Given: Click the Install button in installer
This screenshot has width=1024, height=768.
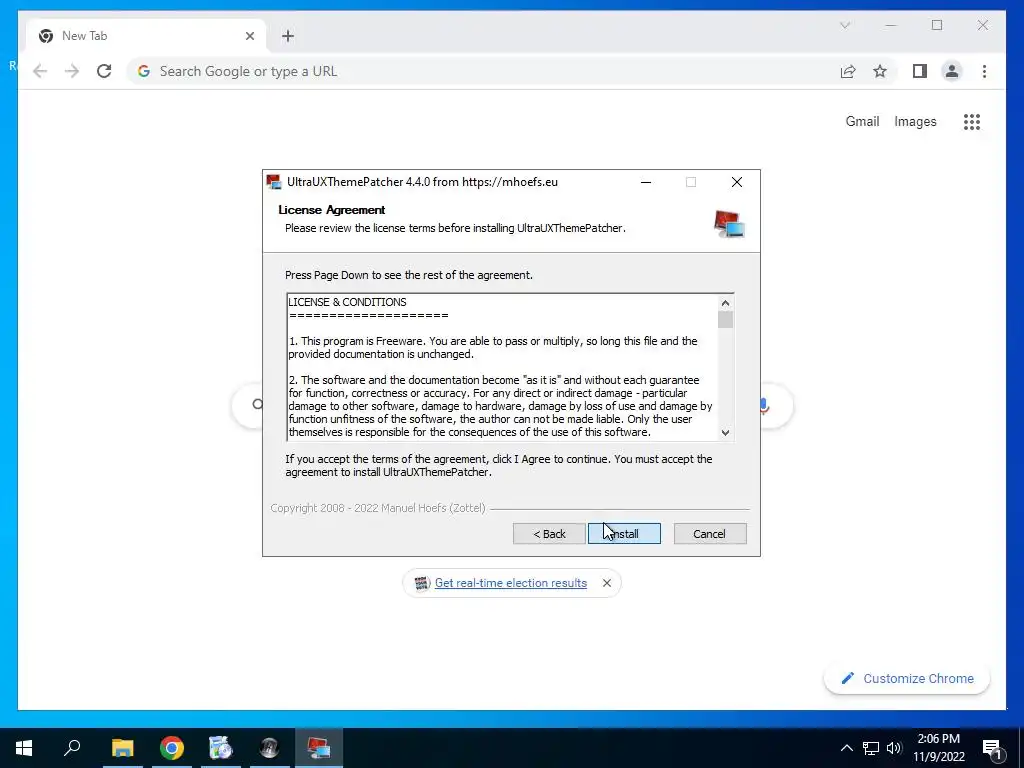Looking at the screenshot, I should coord(624,534).
